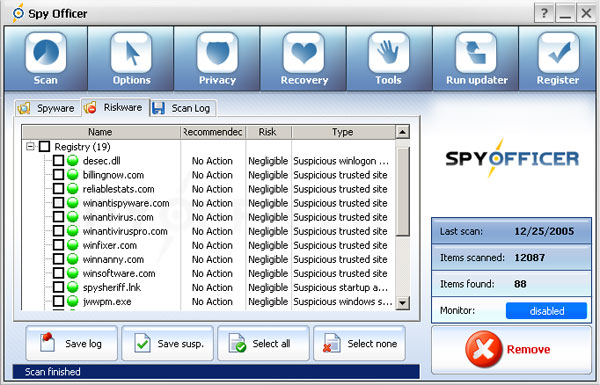
Task: Open the Tools hand icon
Action: coord(389,53)
